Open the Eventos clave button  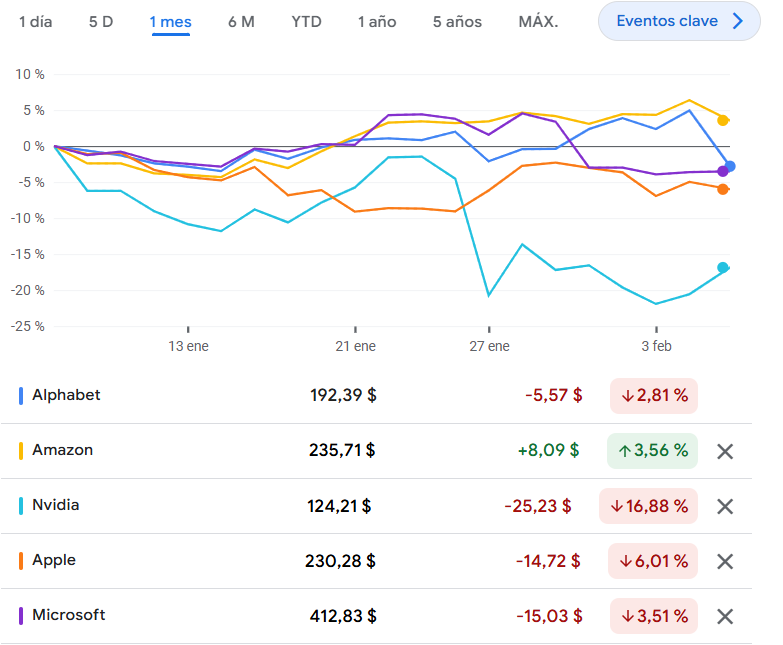[667, 21]
